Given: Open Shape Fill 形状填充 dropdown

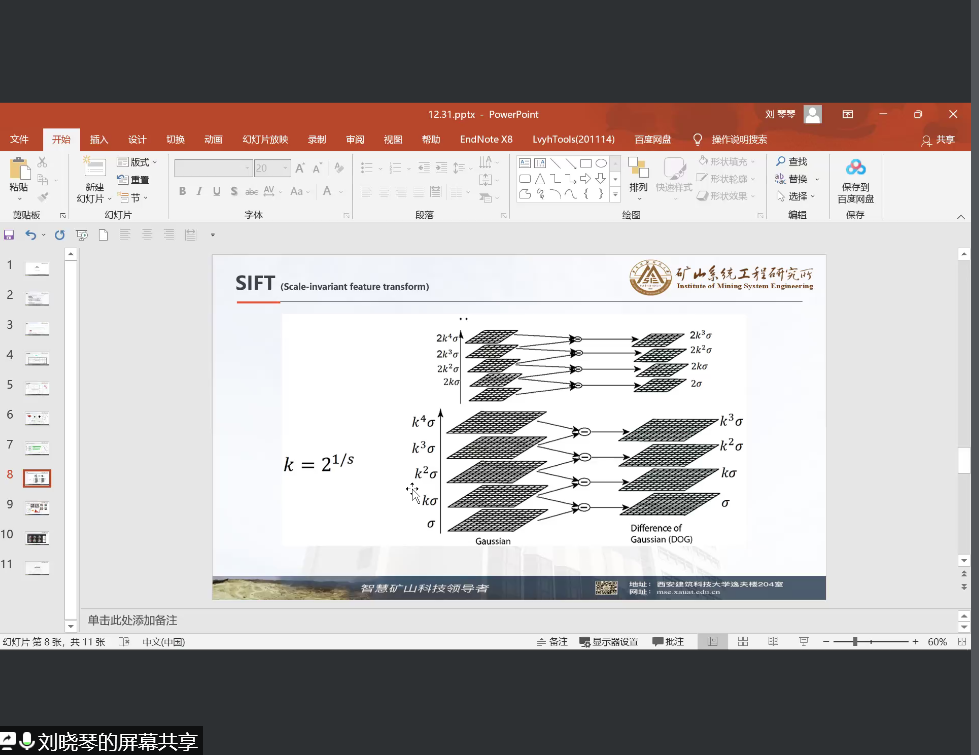Looking at the screenshot, I should coord(727,162).
